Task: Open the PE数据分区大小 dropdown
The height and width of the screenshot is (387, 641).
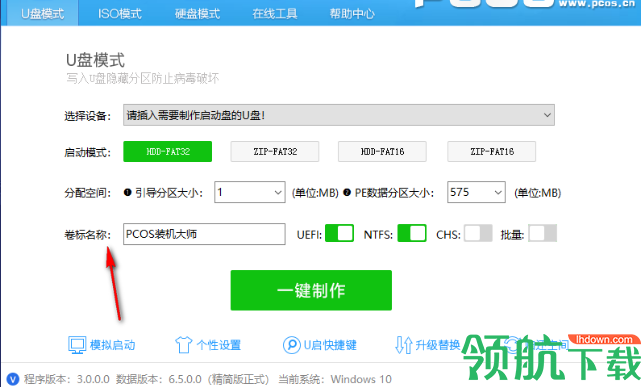Action: pyautogui.click(x=476, y=192)
